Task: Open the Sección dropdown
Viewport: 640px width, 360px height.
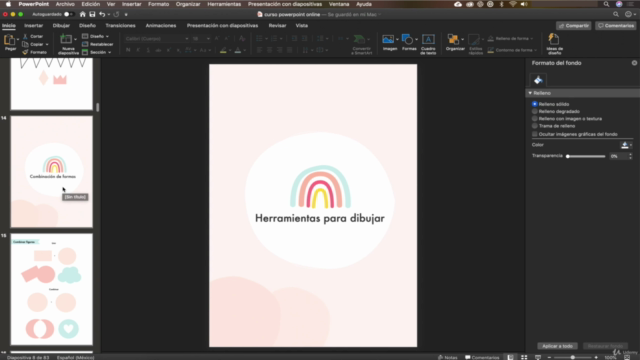Action: [x=97, y=52]
